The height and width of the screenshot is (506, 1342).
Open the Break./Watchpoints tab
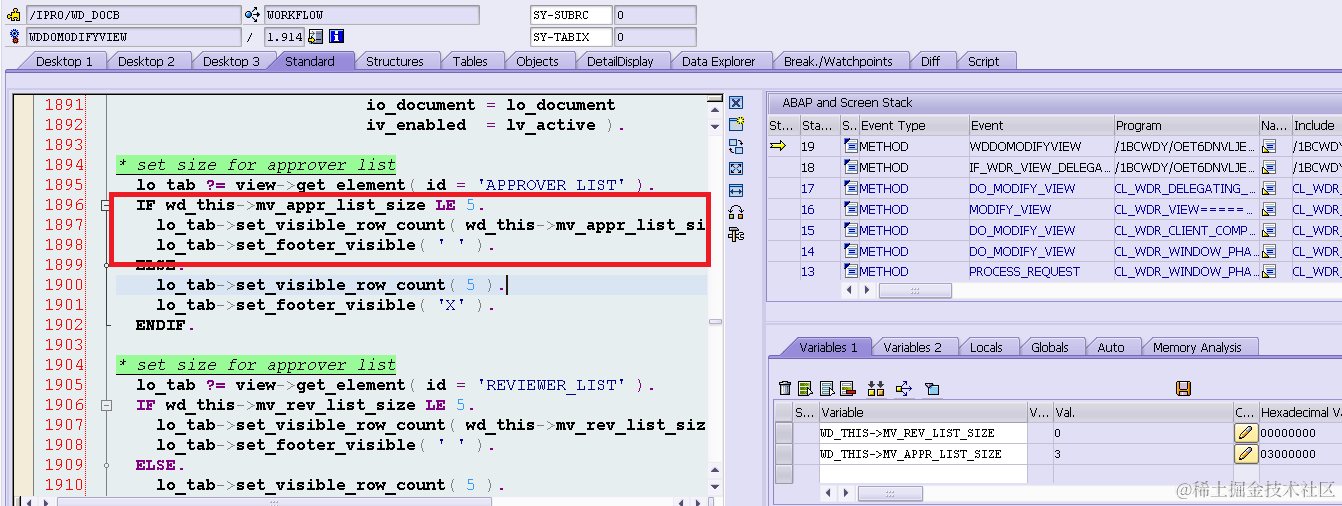coord(838,61)
